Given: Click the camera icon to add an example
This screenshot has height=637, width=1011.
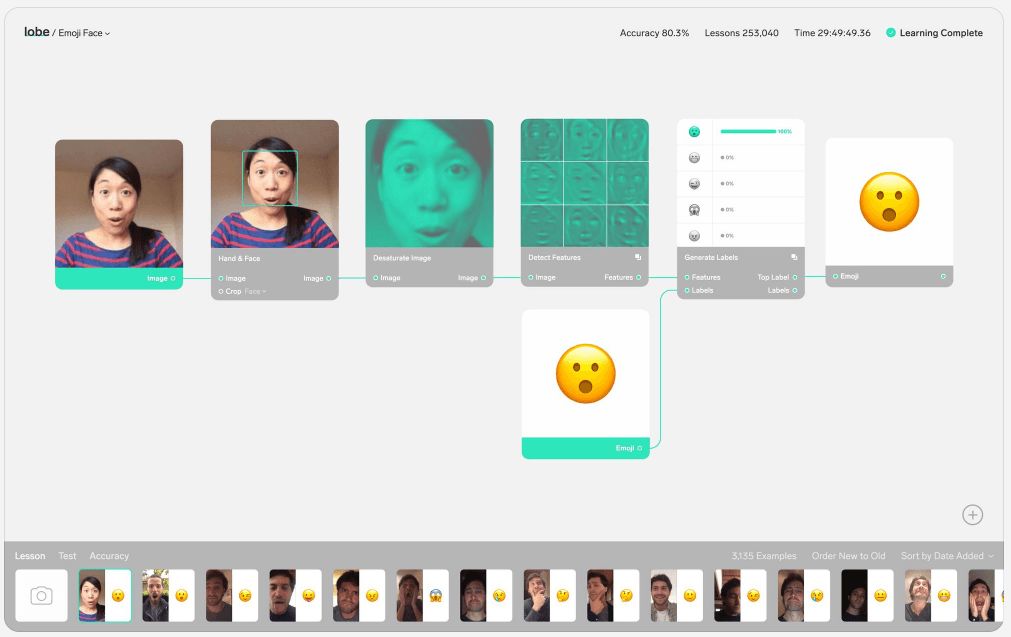Looking at the screenshot, I should [x=41, y=596].
